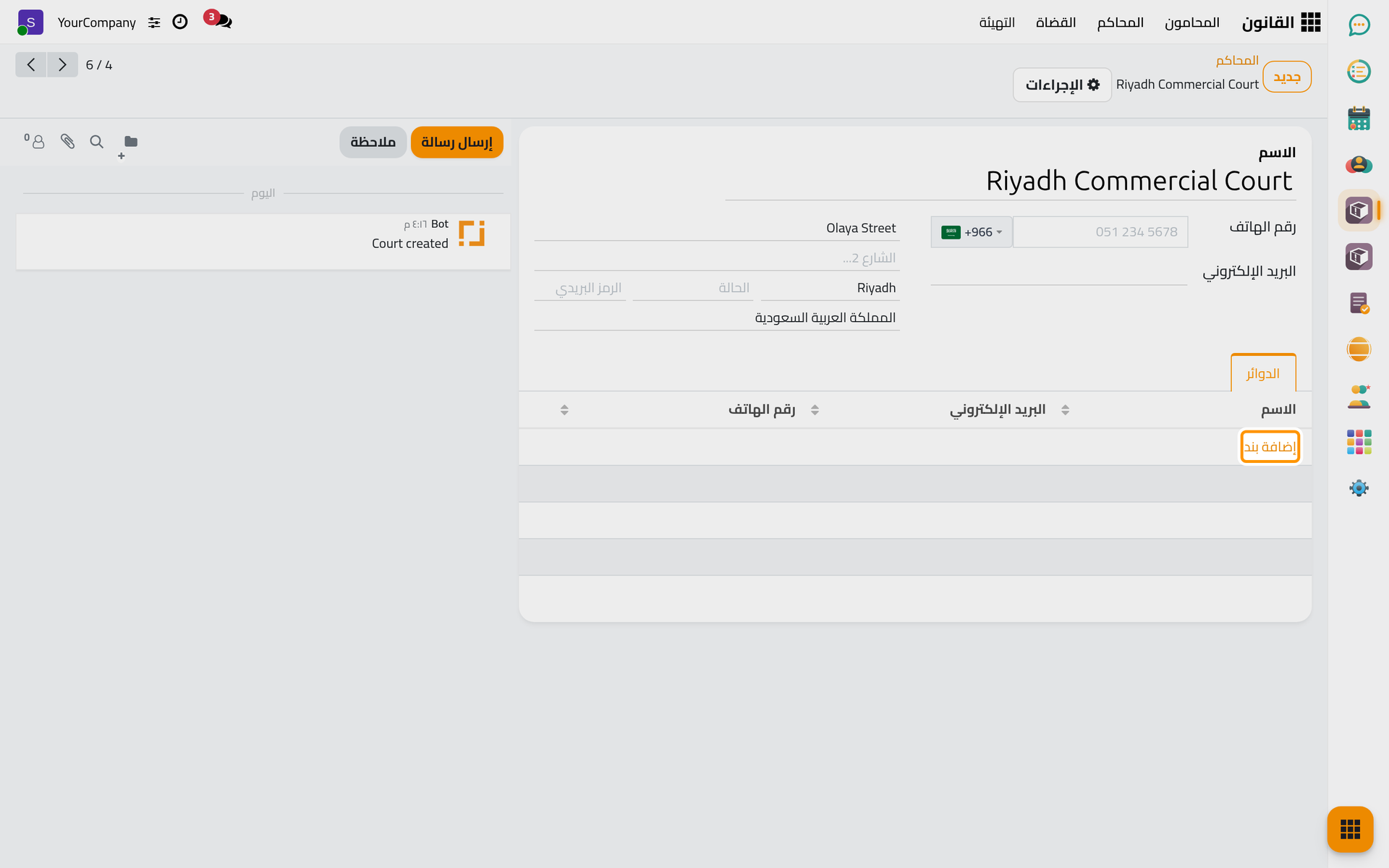This screenshot has width=1389, height=868.
Task: Open followers icon in chatter
Action: 35,141
